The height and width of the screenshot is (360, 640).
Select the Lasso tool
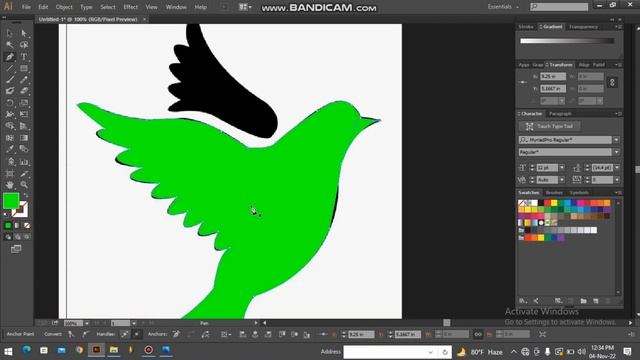click(24, 45)
